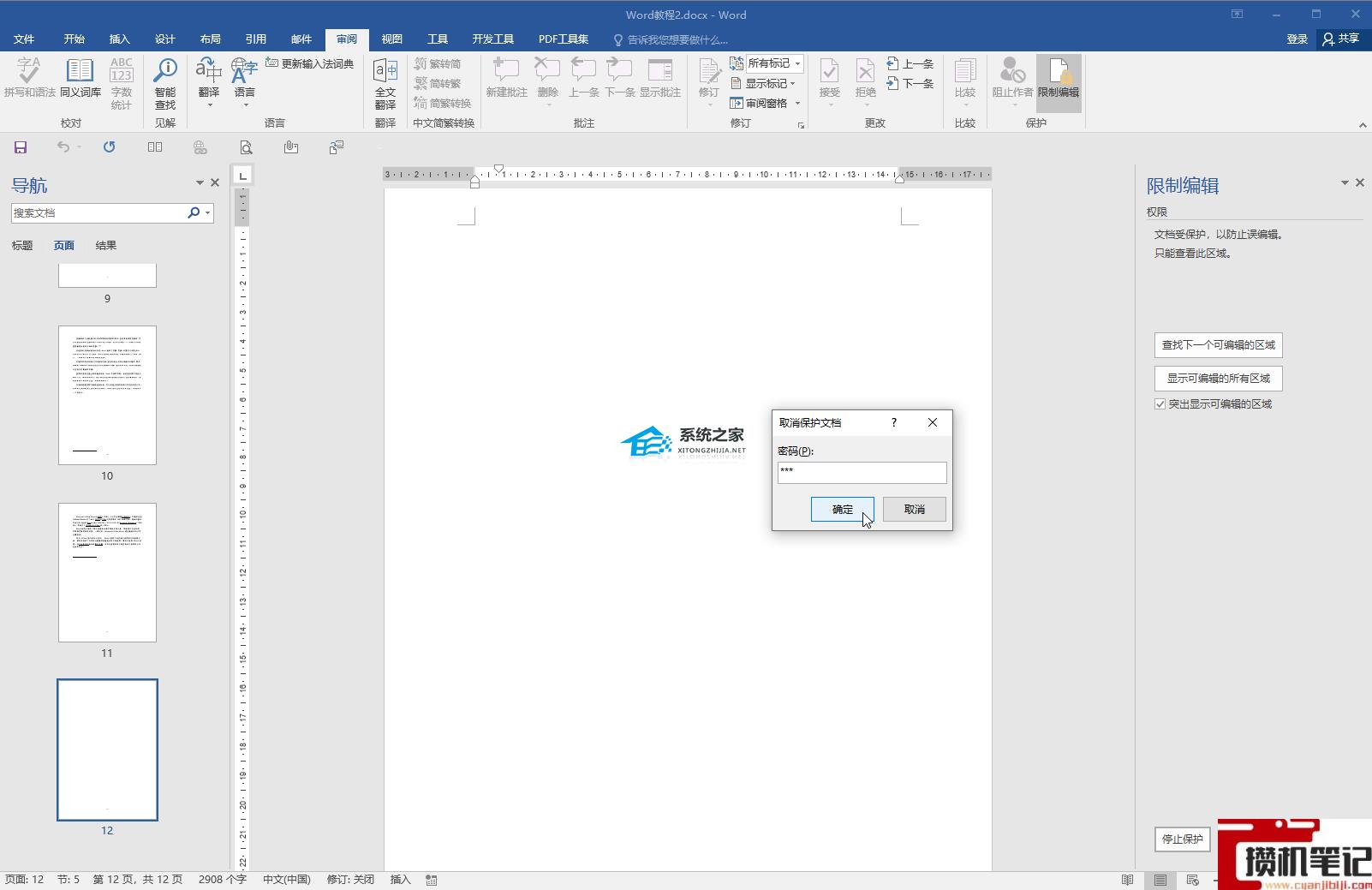Select page 10 thumbnail

click(107, 395)
